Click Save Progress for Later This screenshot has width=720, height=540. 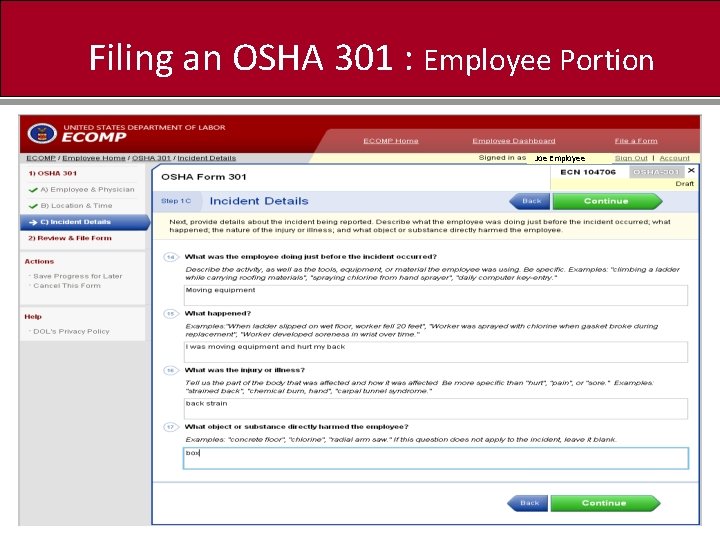[78, 276]
